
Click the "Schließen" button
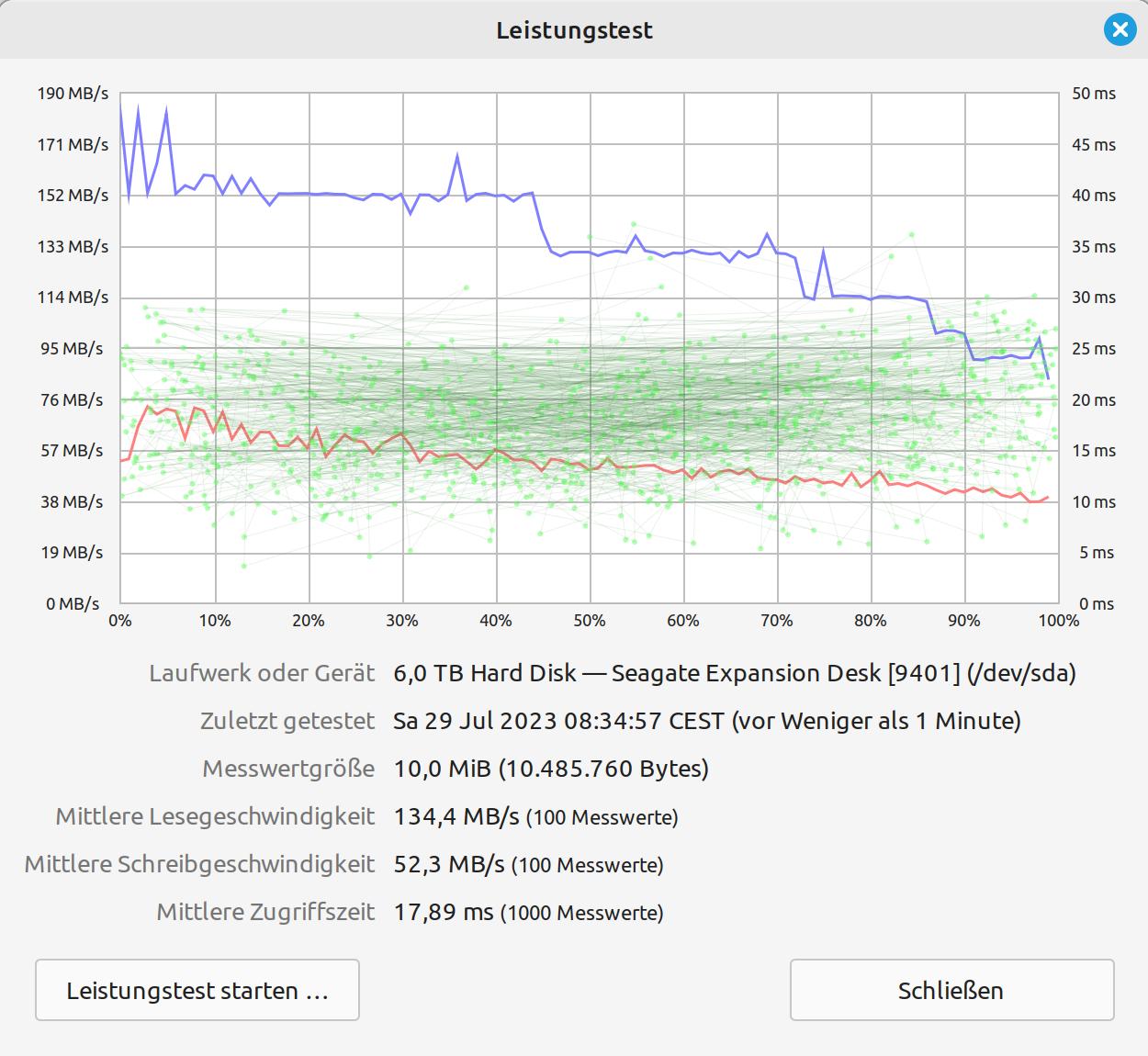tap(951, 991)
